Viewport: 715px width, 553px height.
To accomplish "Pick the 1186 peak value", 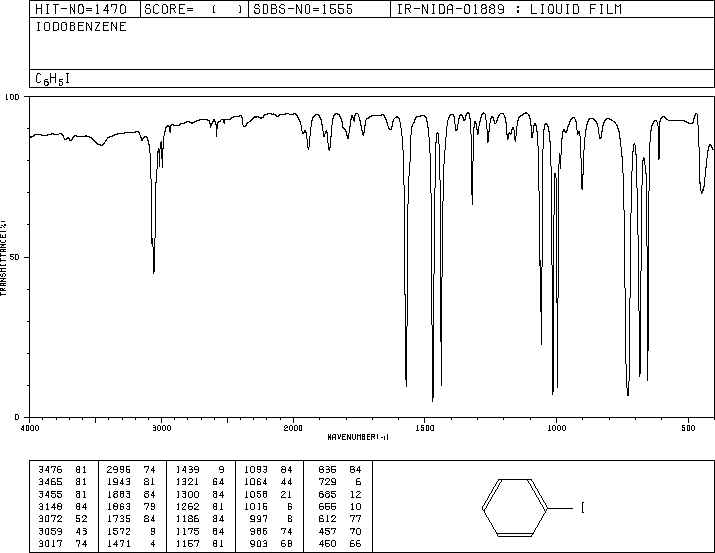I will coord(187,519).
